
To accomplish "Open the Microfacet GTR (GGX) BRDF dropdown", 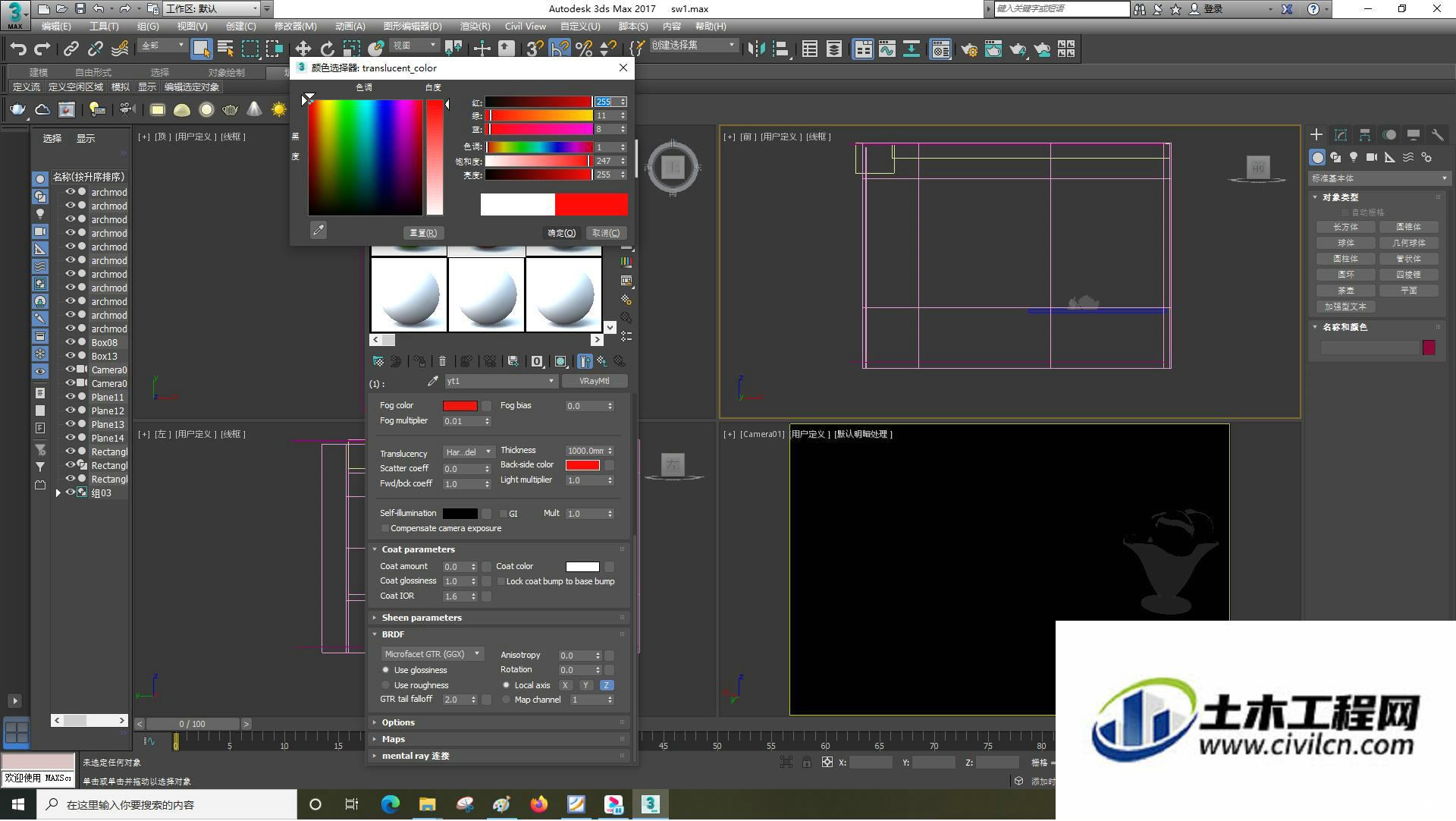I will (x=432, y=654).
